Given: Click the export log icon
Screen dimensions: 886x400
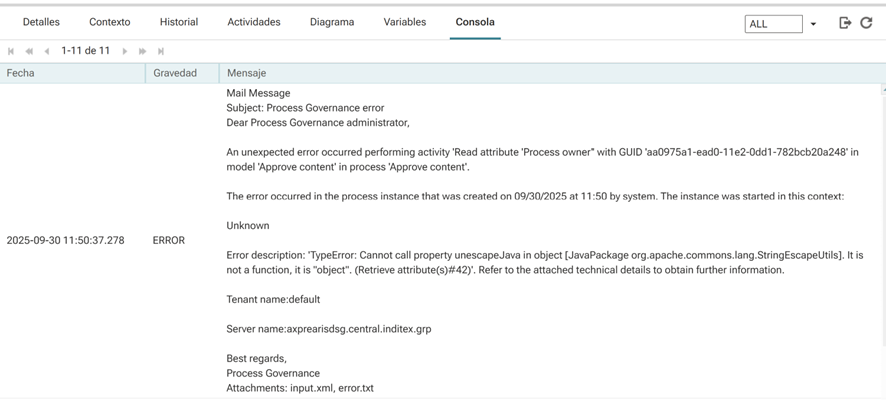Looking at the screenshot, I should click(x=845, y=23).
